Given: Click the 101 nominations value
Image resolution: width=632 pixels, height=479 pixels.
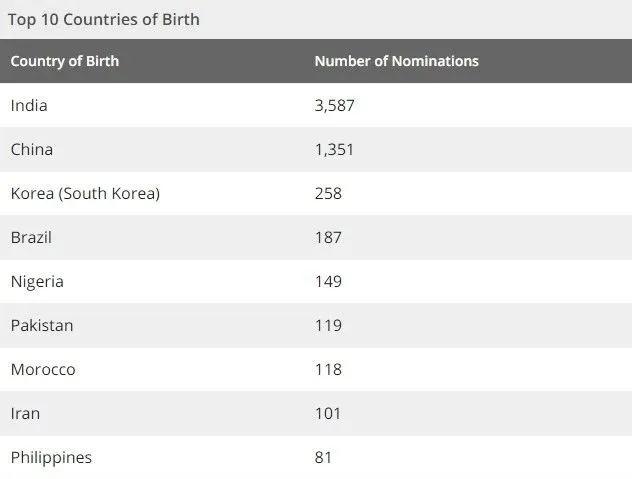Looking at the screenshot, I should click(328, 414).
